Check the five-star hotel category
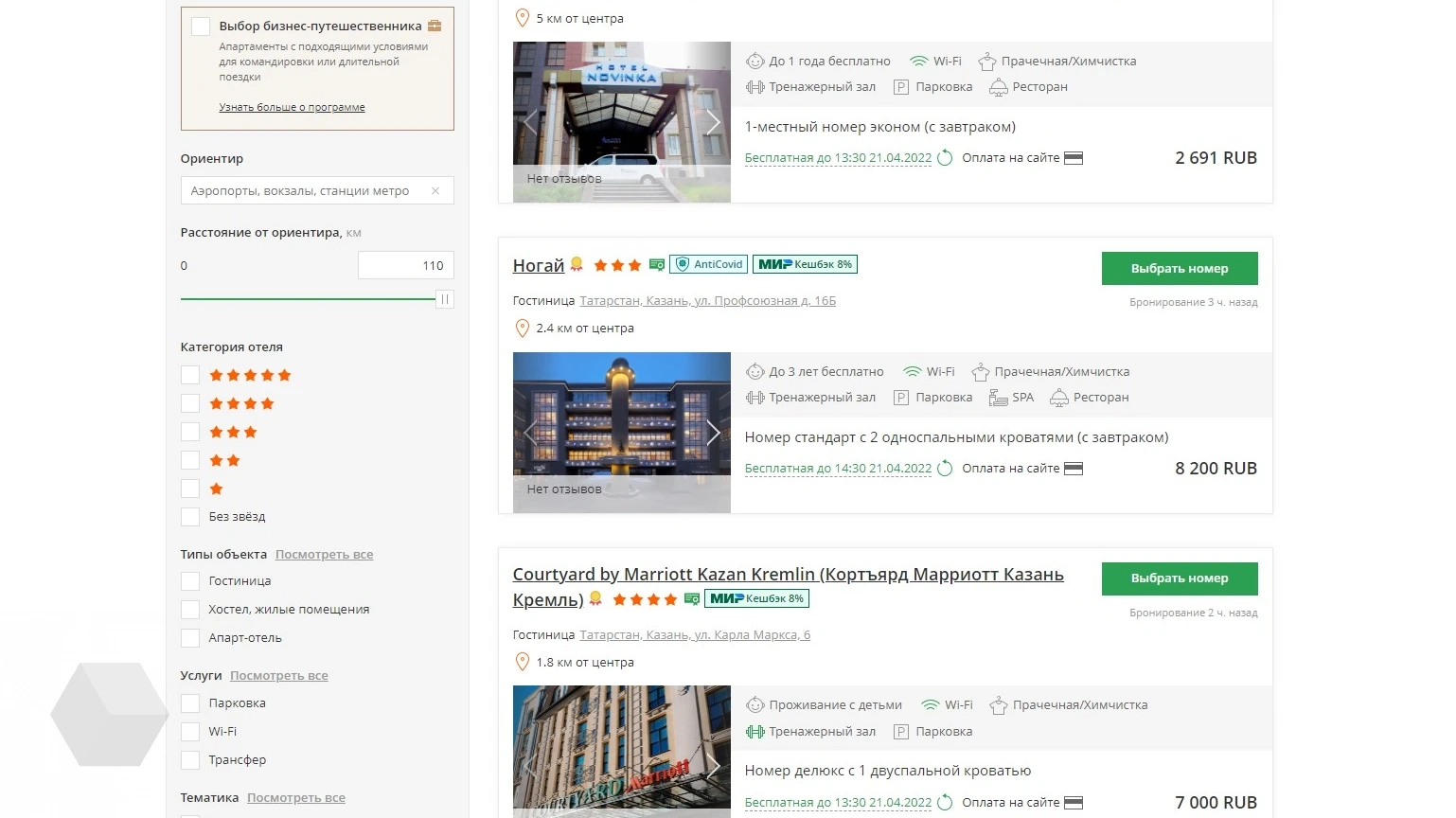The width and height of the screenshot is (1456, 818). coord(190,375)
